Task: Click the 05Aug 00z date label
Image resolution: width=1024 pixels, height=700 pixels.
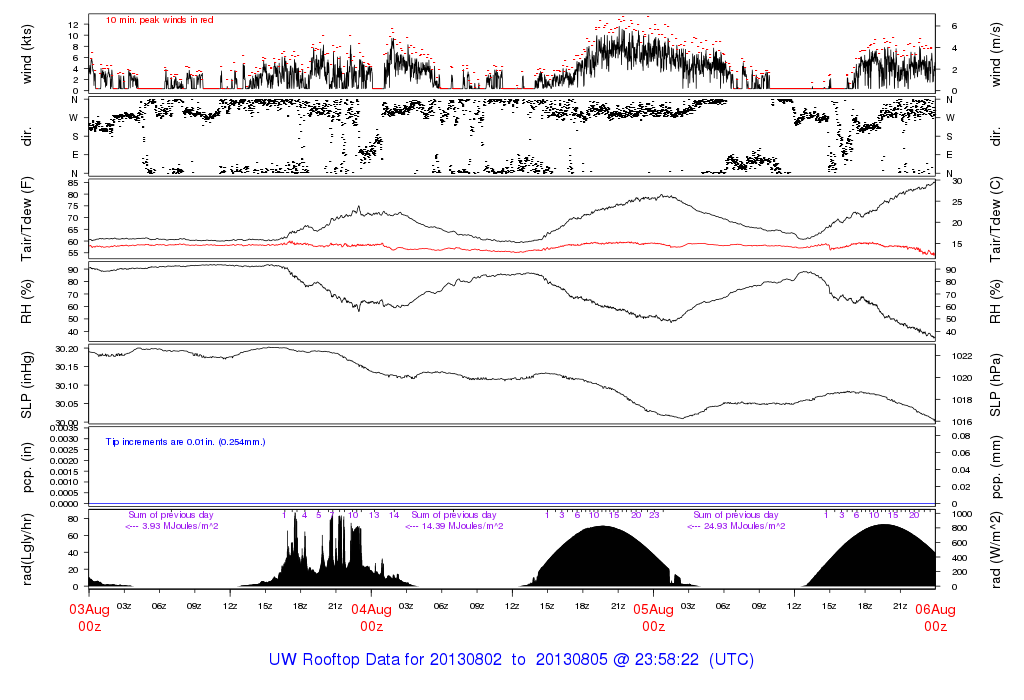Action: [654, 617]
